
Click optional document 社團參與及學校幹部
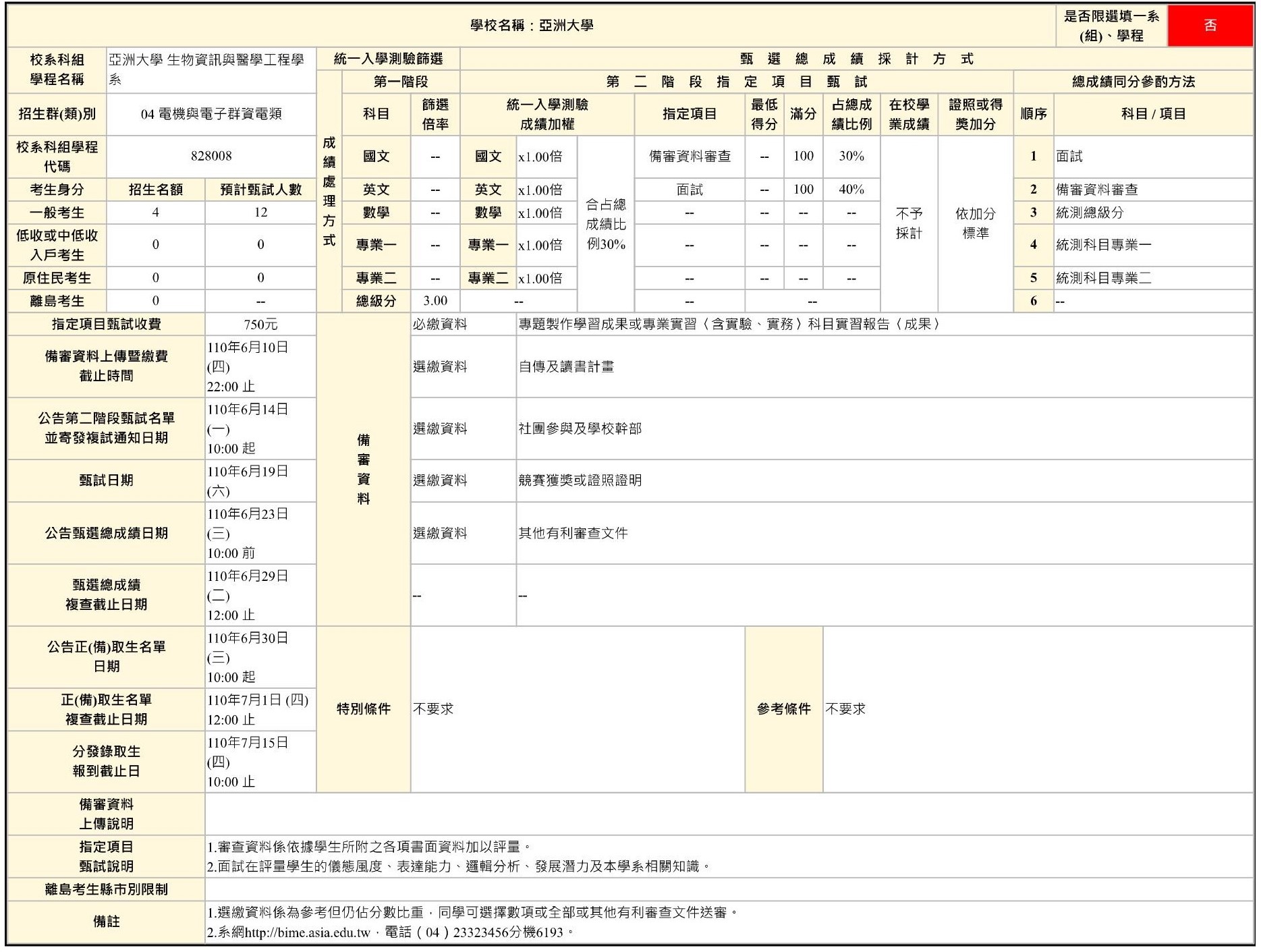580,429
